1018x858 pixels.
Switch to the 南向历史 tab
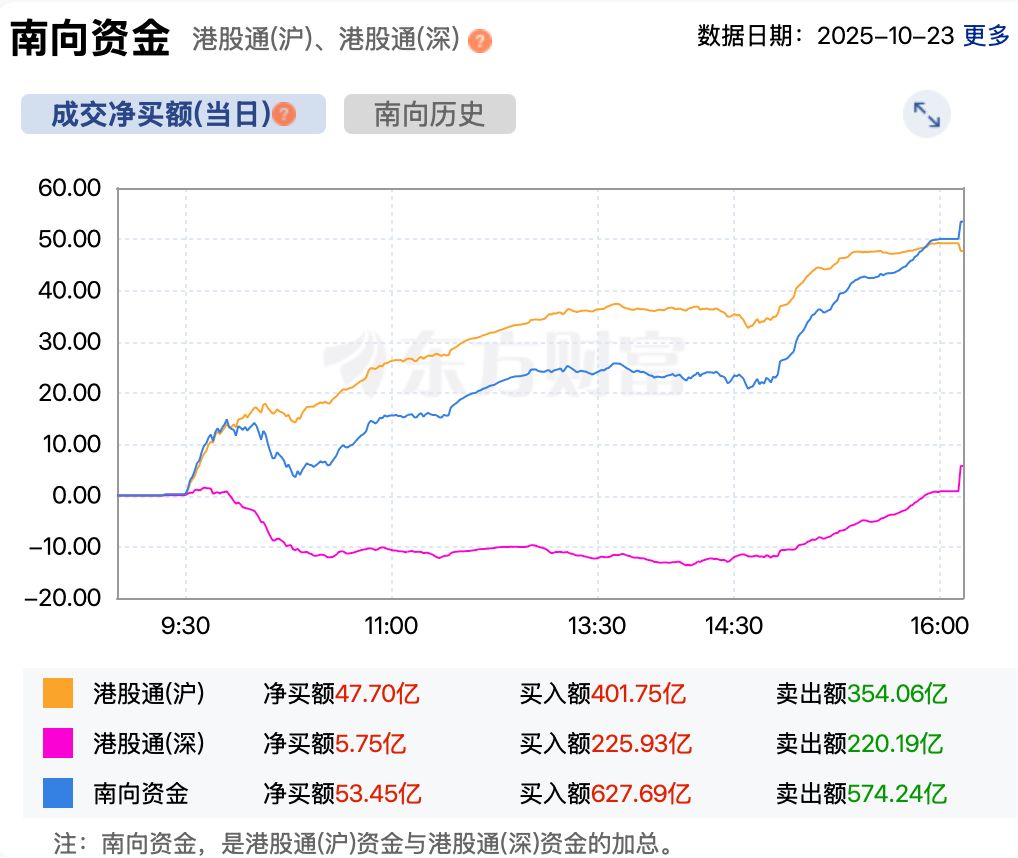point(429,114)
